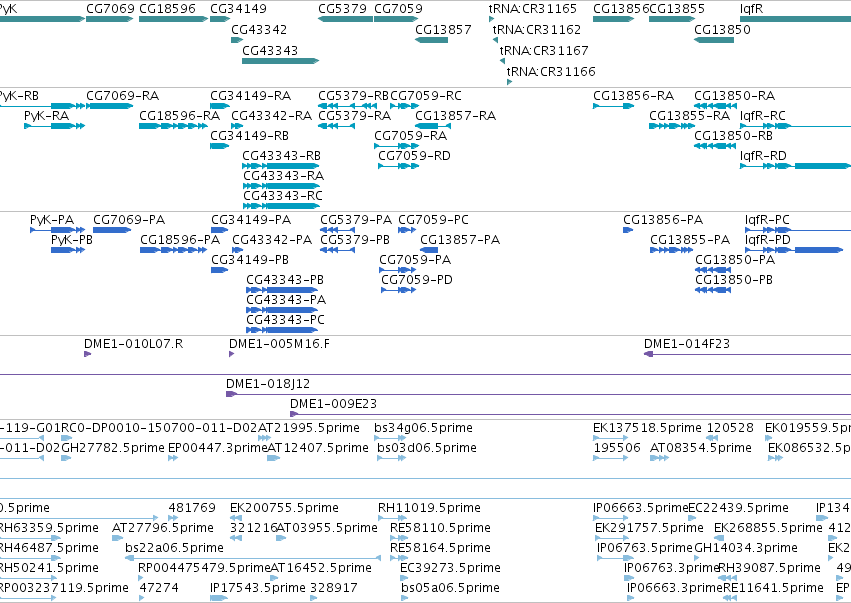Select the CG7059 gene label
Viewport: 851px width, 603px height.
pyautogui.click(x=398, y=9)
